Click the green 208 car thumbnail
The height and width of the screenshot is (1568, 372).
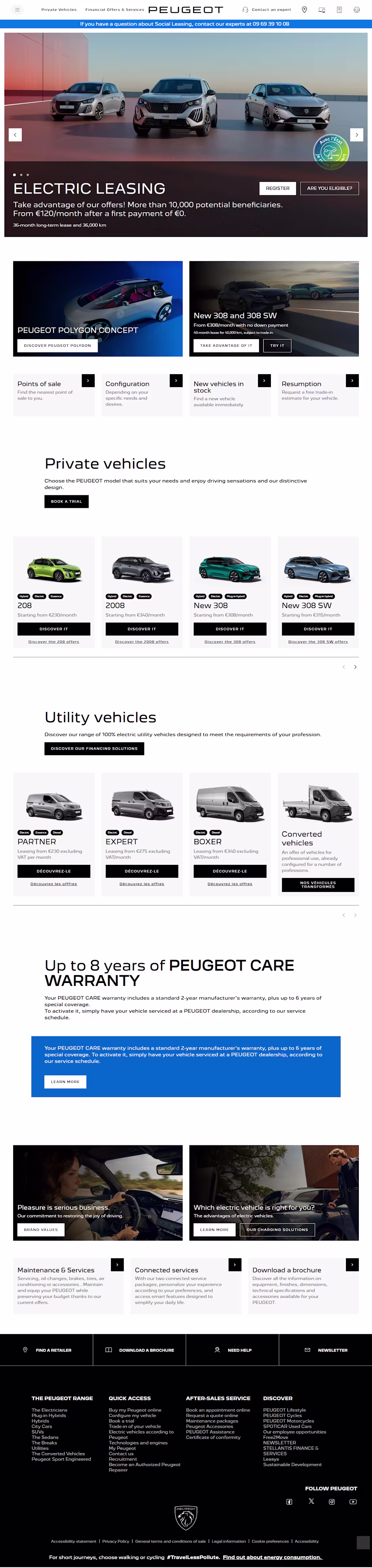(53, 568)
